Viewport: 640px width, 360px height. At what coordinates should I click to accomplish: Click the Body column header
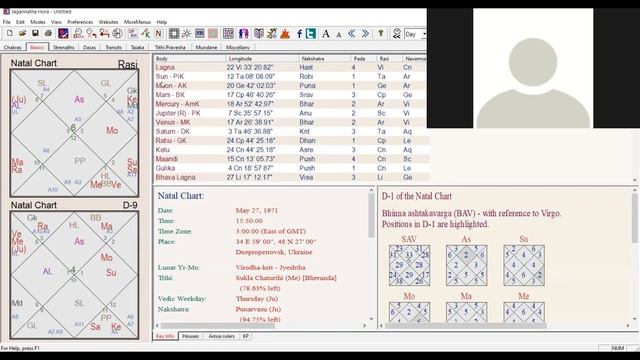pyautogui.click(x=190, y=59)
